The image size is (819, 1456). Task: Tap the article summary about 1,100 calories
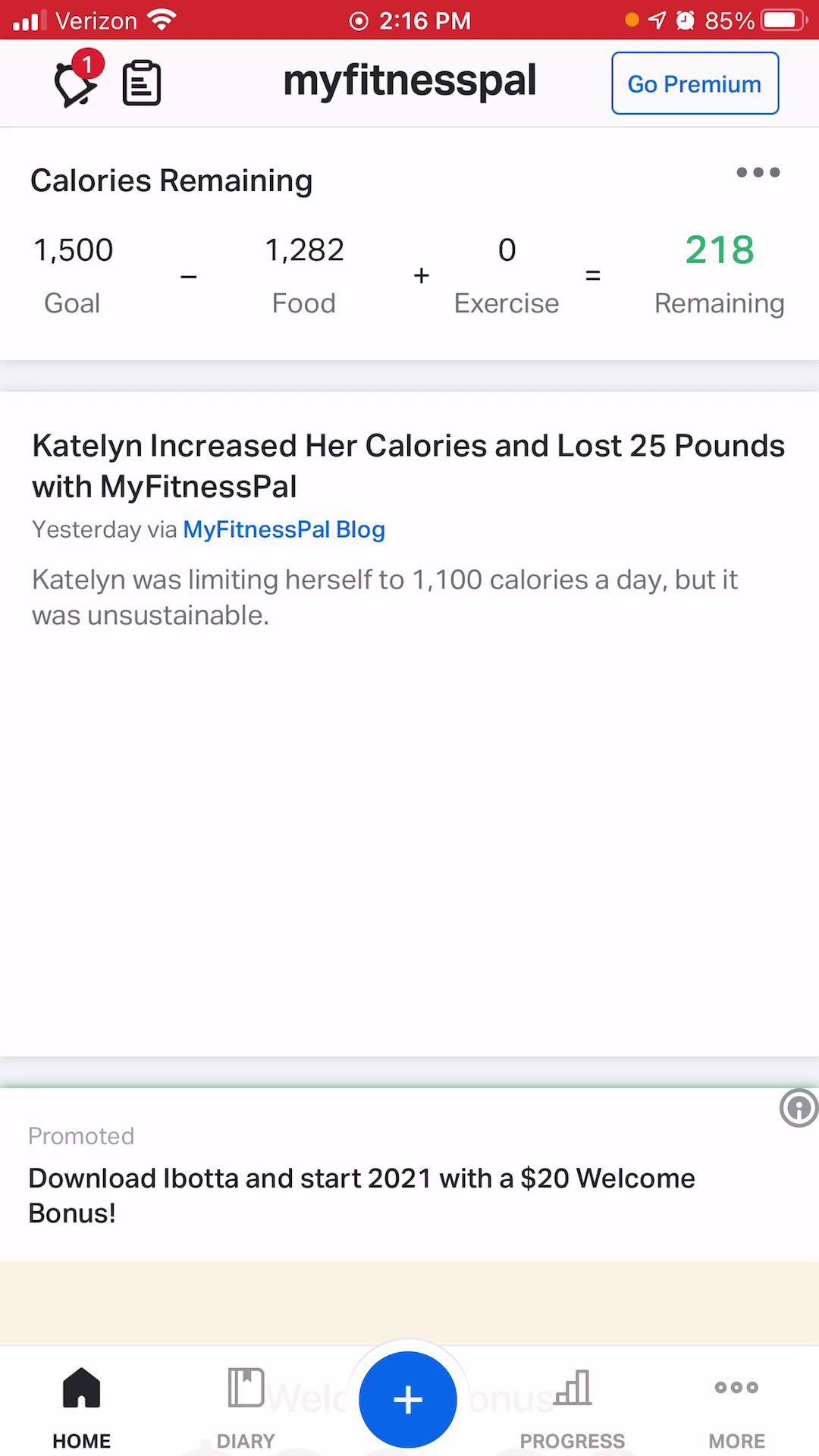384,597
